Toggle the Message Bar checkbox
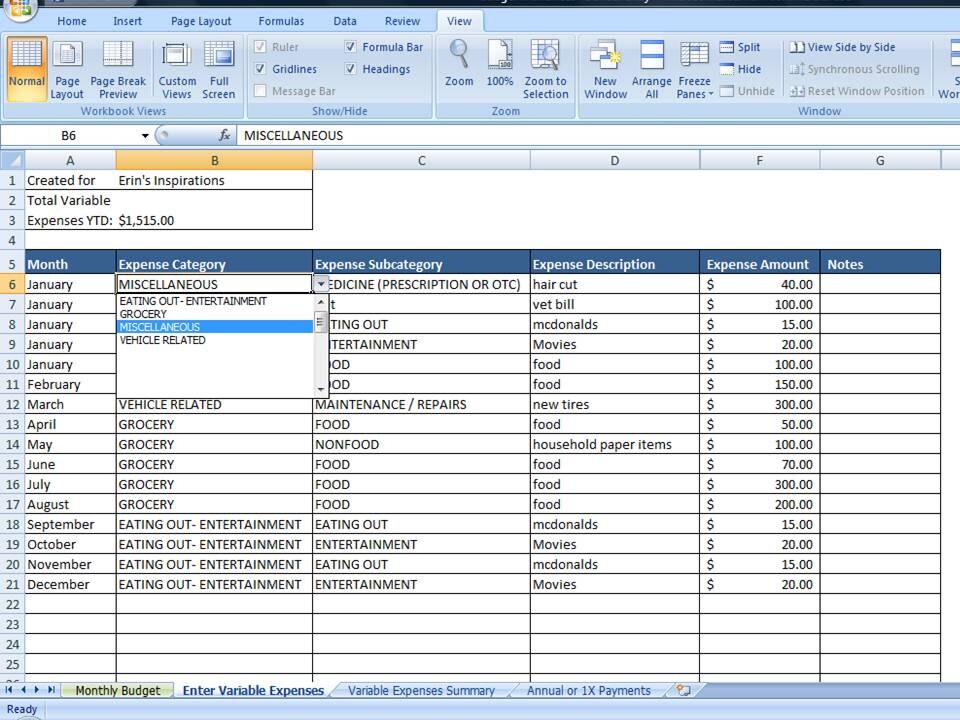Viewport: 960px width, 720px height. tap(260, 91)
